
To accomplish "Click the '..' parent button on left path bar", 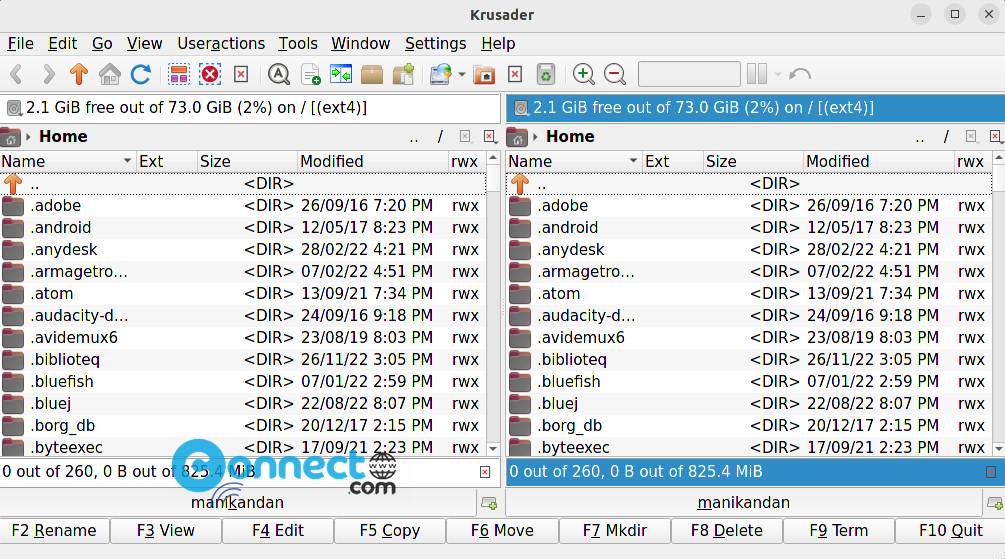I will [414, 137].
